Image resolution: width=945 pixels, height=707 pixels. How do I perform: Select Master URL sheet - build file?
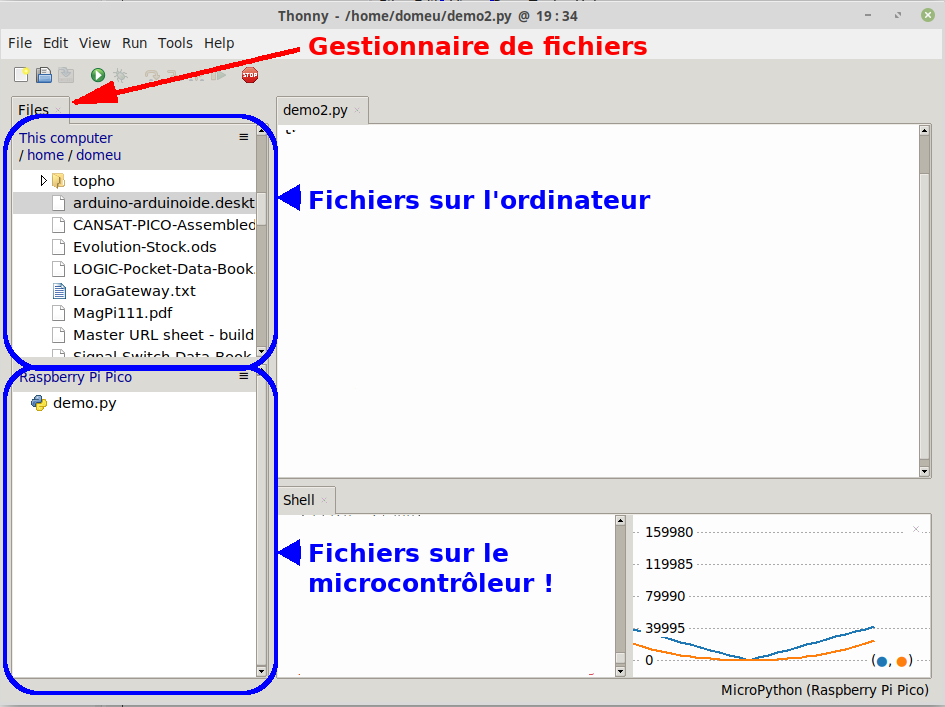134,335
